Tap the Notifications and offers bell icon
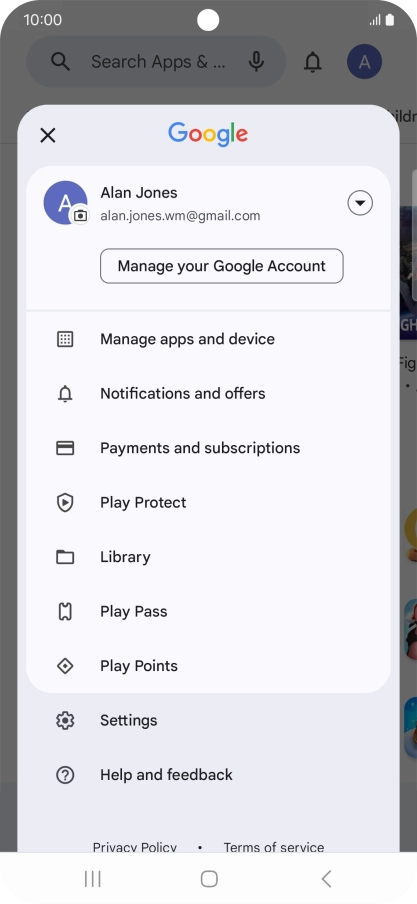417x904 pixels. coord(65,394)
